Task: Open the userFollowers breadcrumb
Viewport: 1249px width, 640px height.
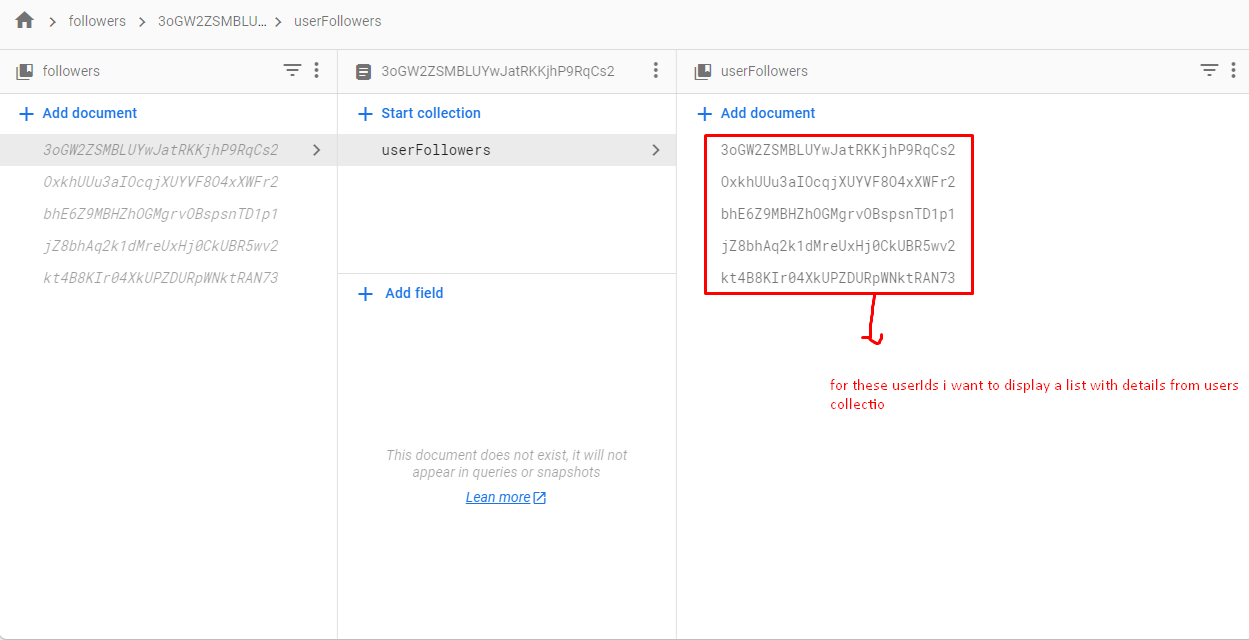Action: coord(337,21)
